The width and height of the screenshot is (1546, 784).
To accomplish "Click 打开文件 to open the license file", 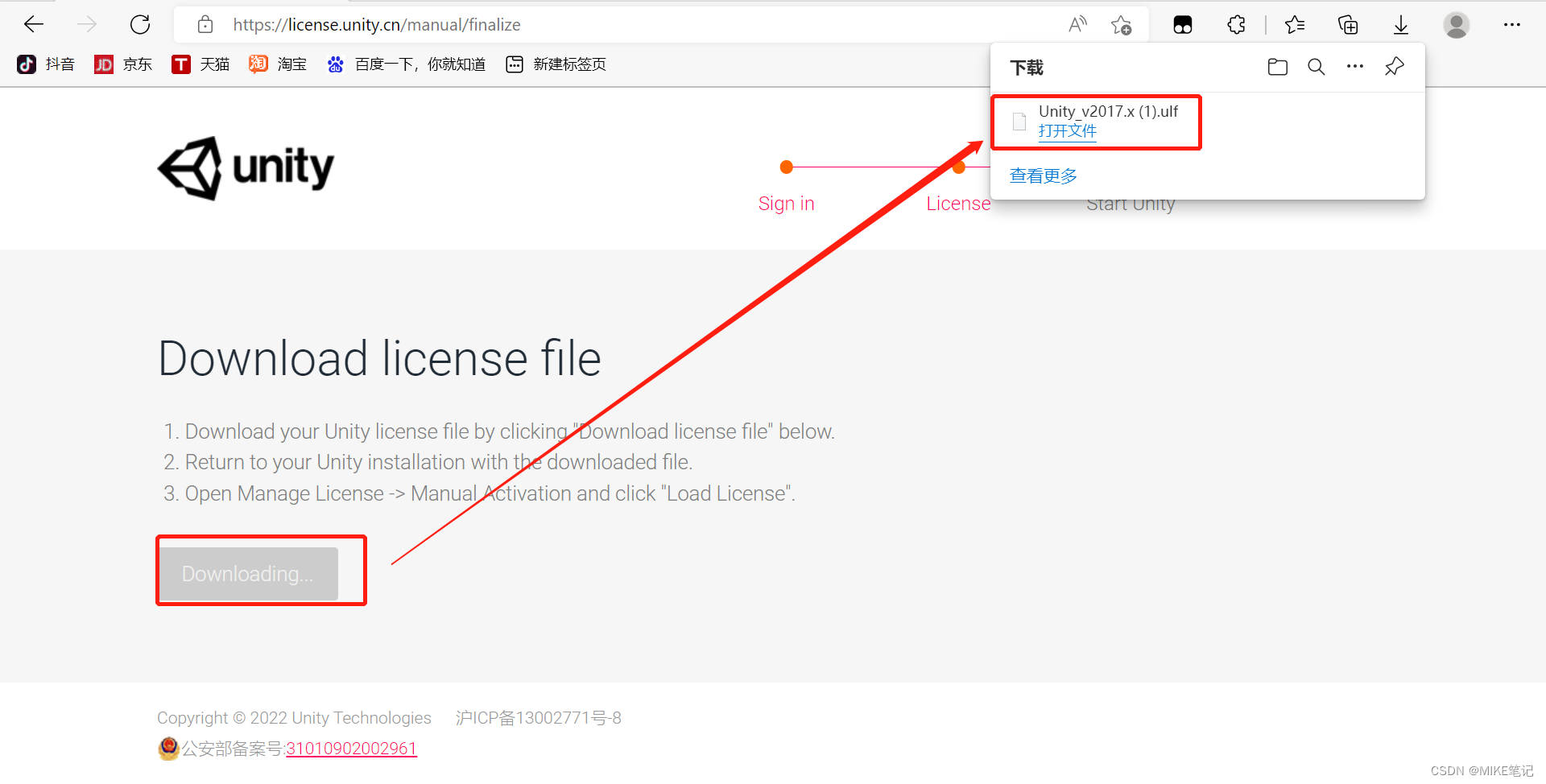I will pos(1068,131).
